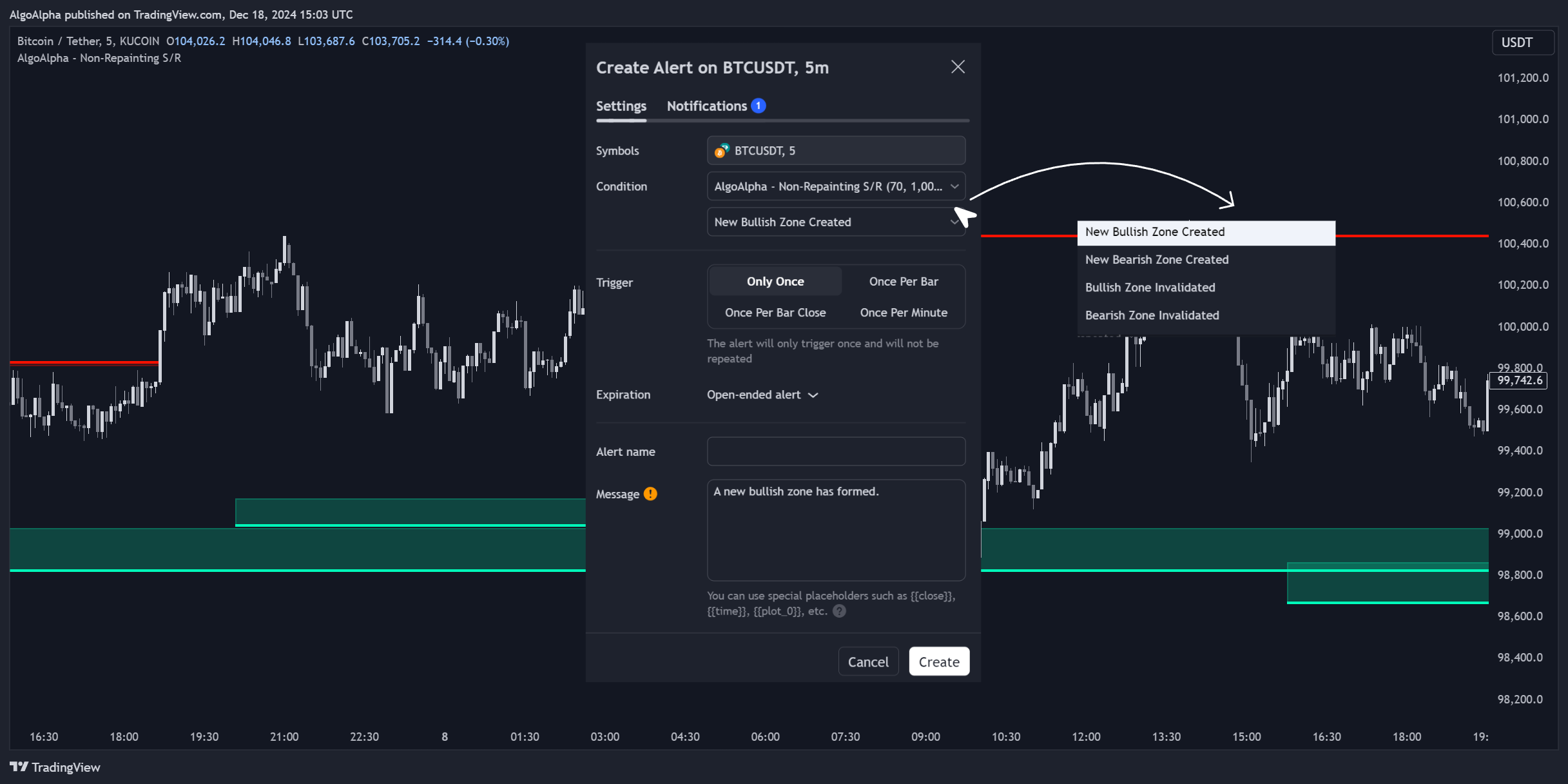Select Once Per Bar Close trigger option
This screenshot has height=784, width=1568.
[x=775, y=313]
